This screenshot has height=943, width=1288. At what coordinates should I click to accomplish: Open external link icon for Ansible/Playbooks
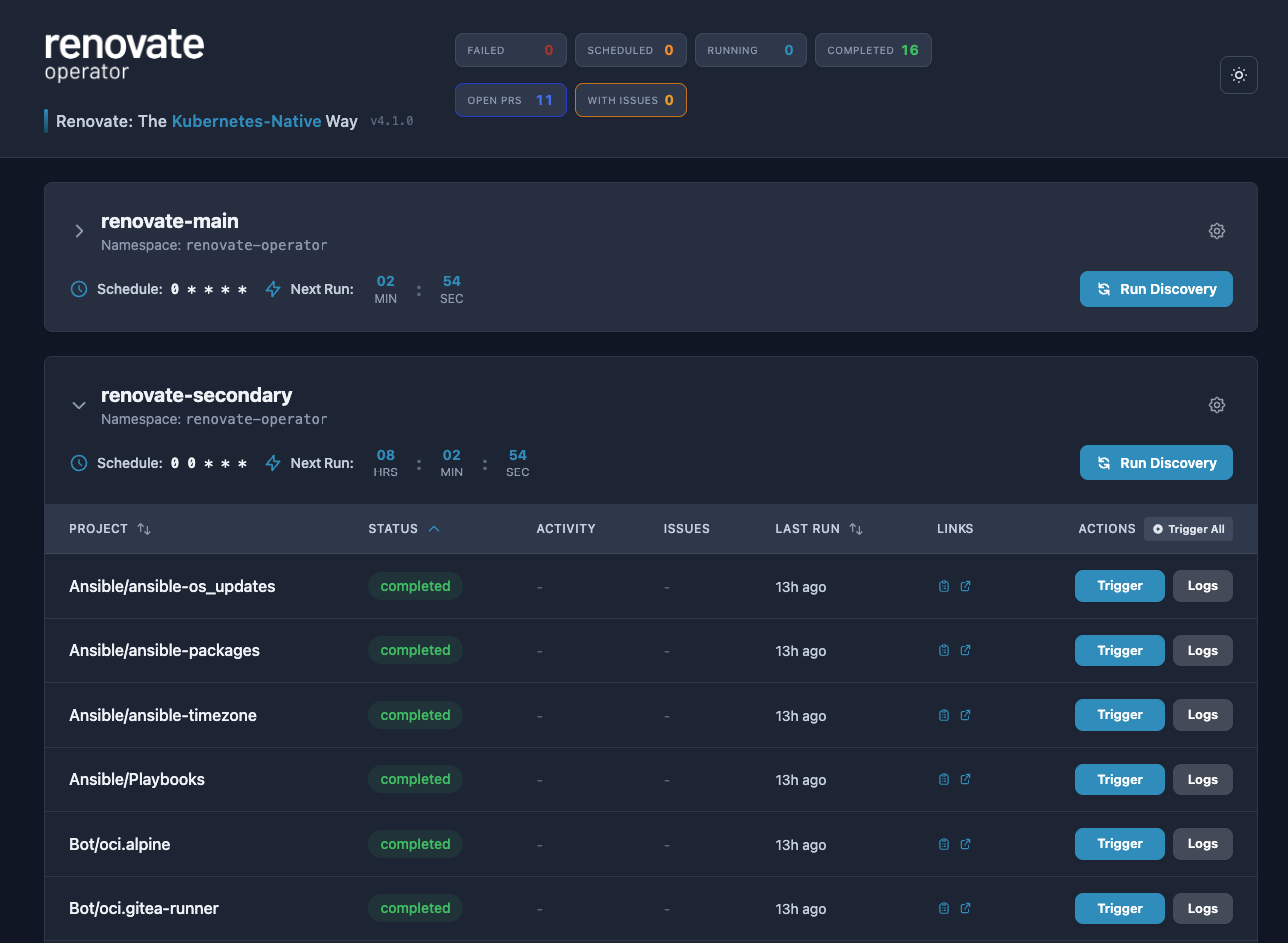pos(965,779)
